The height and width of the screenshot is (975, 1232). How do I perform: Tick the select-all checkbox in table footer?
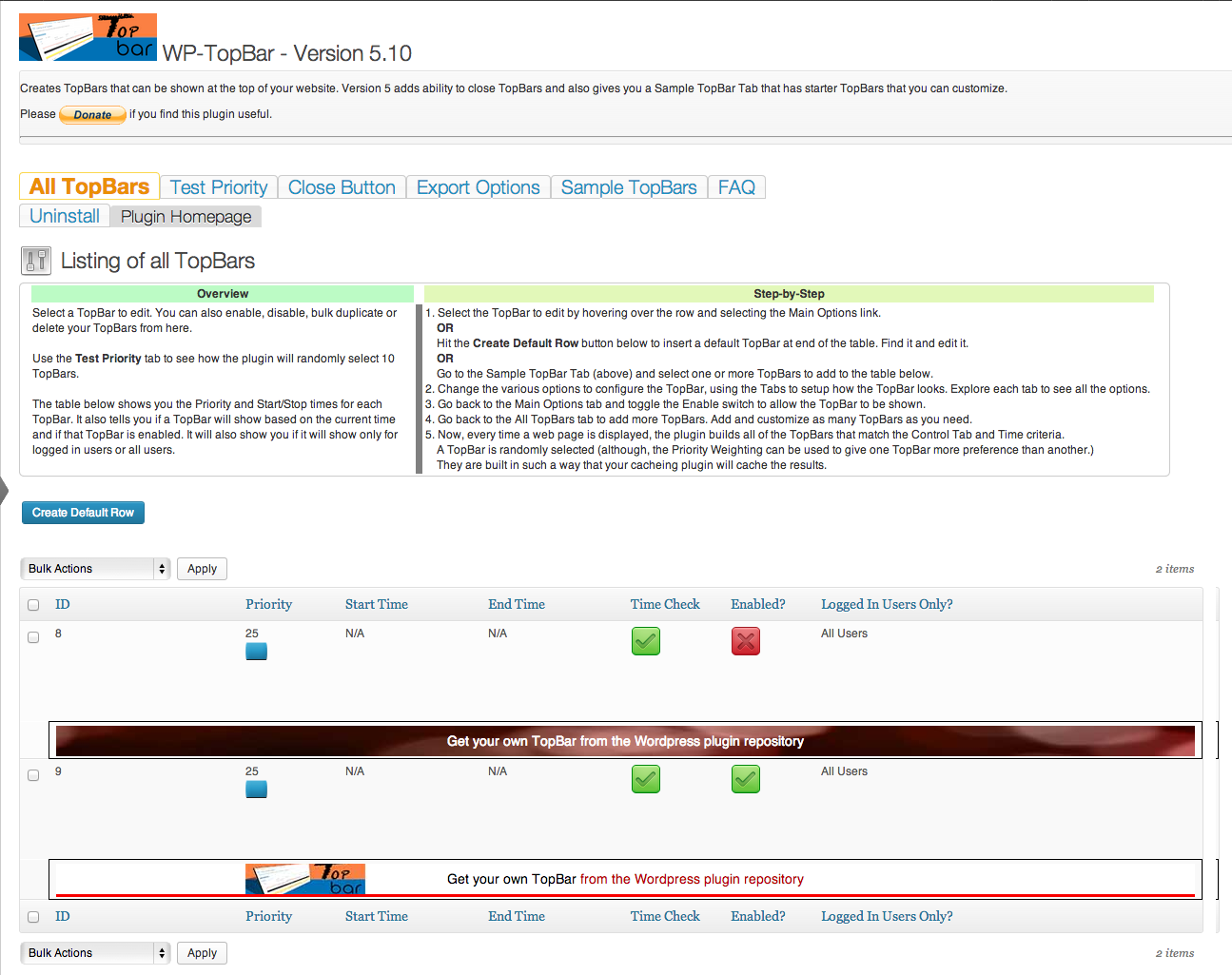[33, 917]
